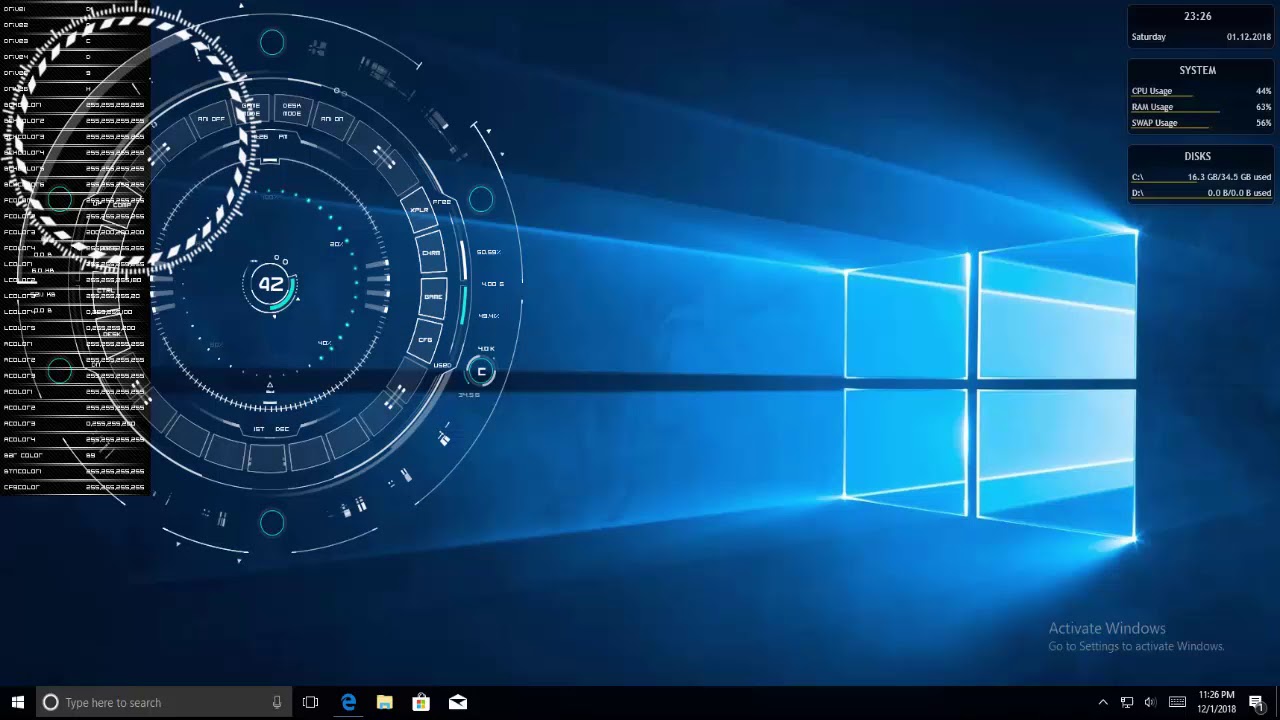Click the 'Type here to search' box
The image size is (1280, 720).
pyautogui.click(x=164, y=702)
